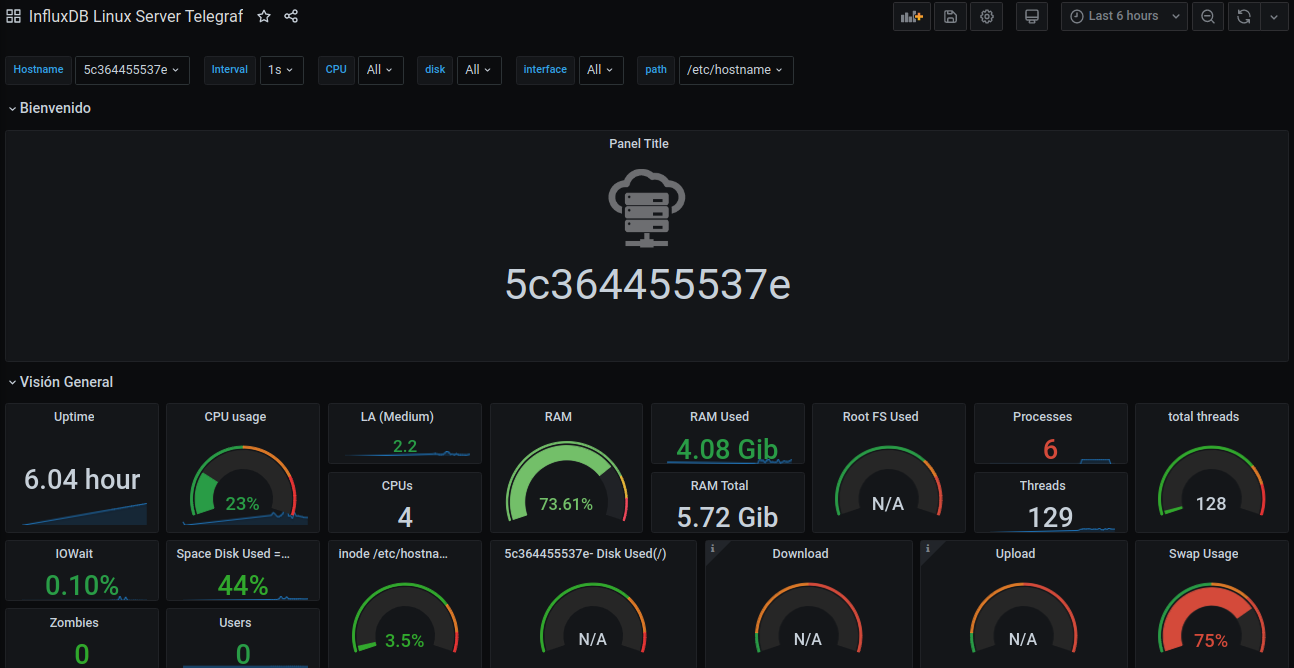Open the Last 6 hours time picker
The height and width of the screenshot is (668, 1294).
tap(1124, 16)
